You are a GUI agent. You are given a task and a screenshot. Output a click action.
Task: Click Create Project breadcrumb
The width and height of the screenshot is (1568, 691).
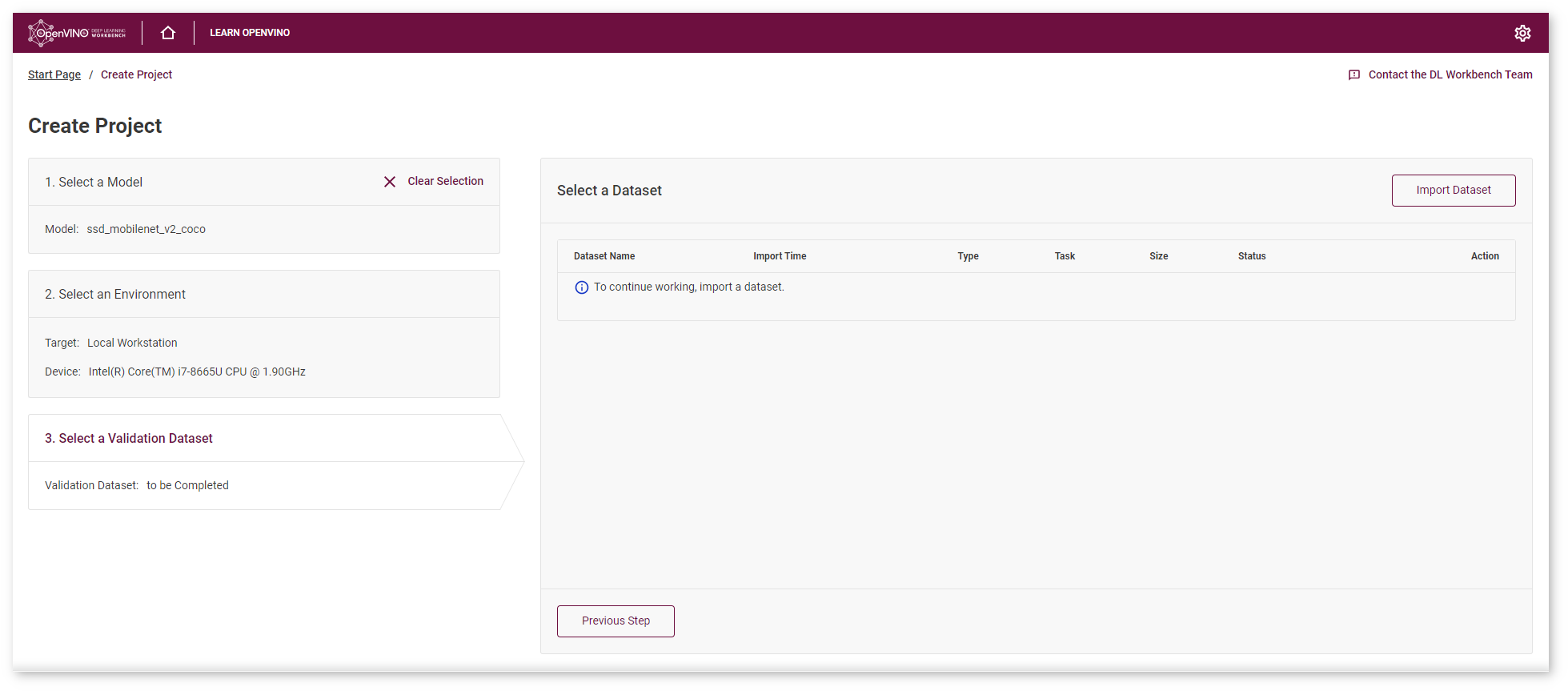136,74
